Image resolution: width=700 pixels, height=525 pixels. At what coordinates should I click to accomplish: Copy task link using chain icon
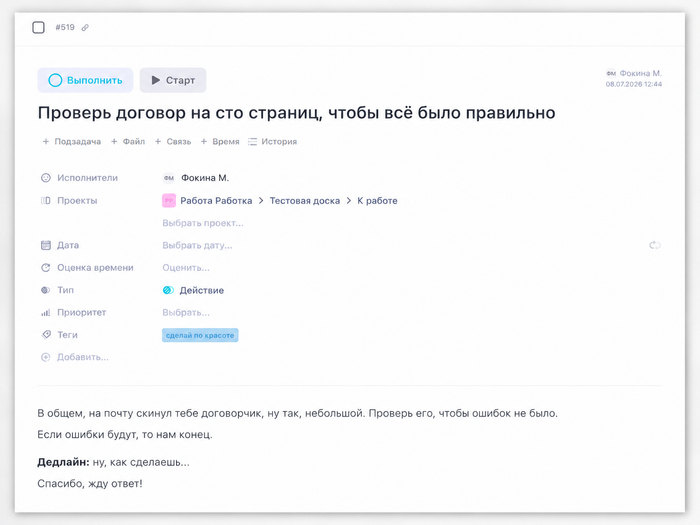[x=85, y=28]
